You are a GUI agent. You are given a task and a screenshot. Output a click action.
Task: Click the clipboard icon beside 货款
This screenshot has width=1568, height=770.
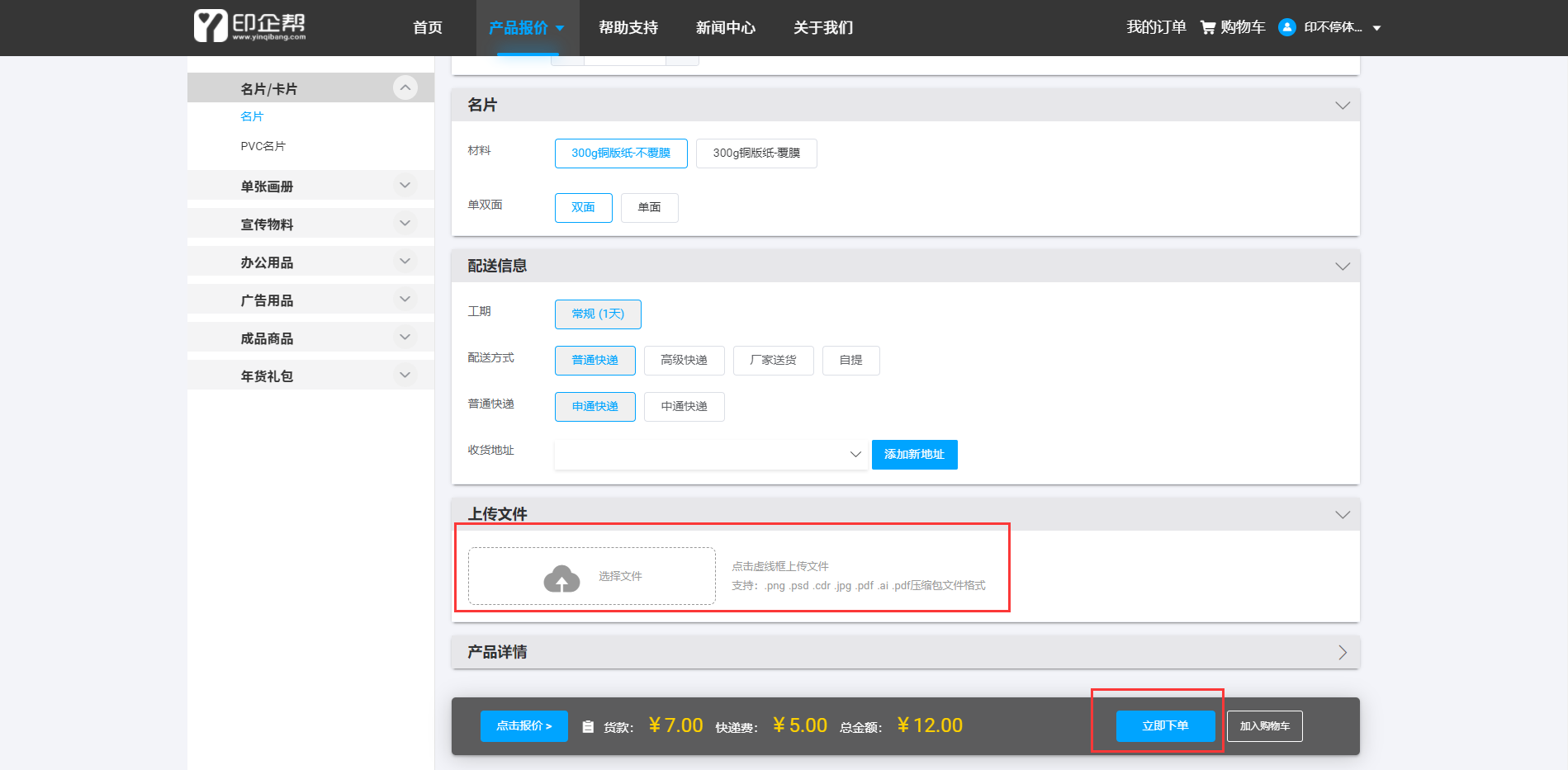coord(588,727)
